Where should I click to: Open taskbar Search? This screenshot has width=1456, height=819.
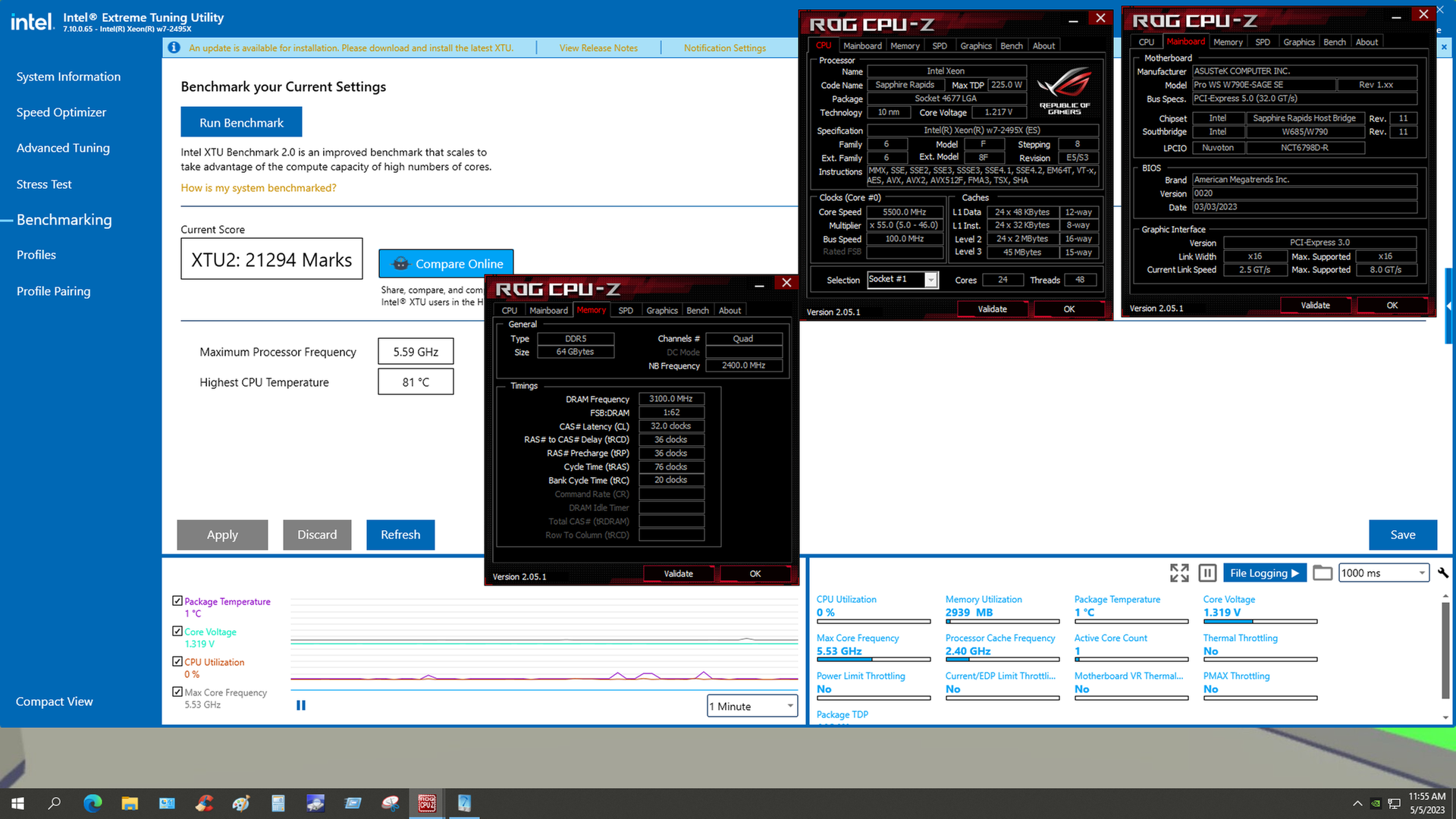pos(55,803)
